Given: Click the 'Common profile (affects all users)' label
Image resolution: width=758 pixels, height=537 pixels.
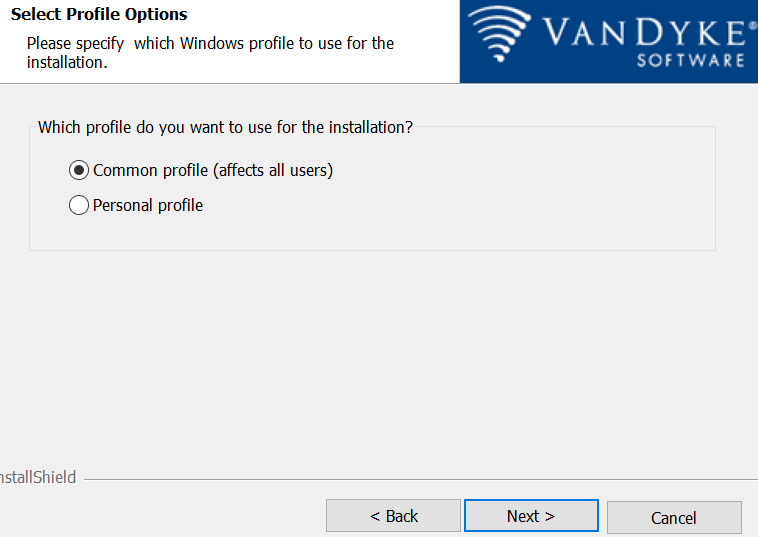Looking at the screenshot, I should coord(212,170).
